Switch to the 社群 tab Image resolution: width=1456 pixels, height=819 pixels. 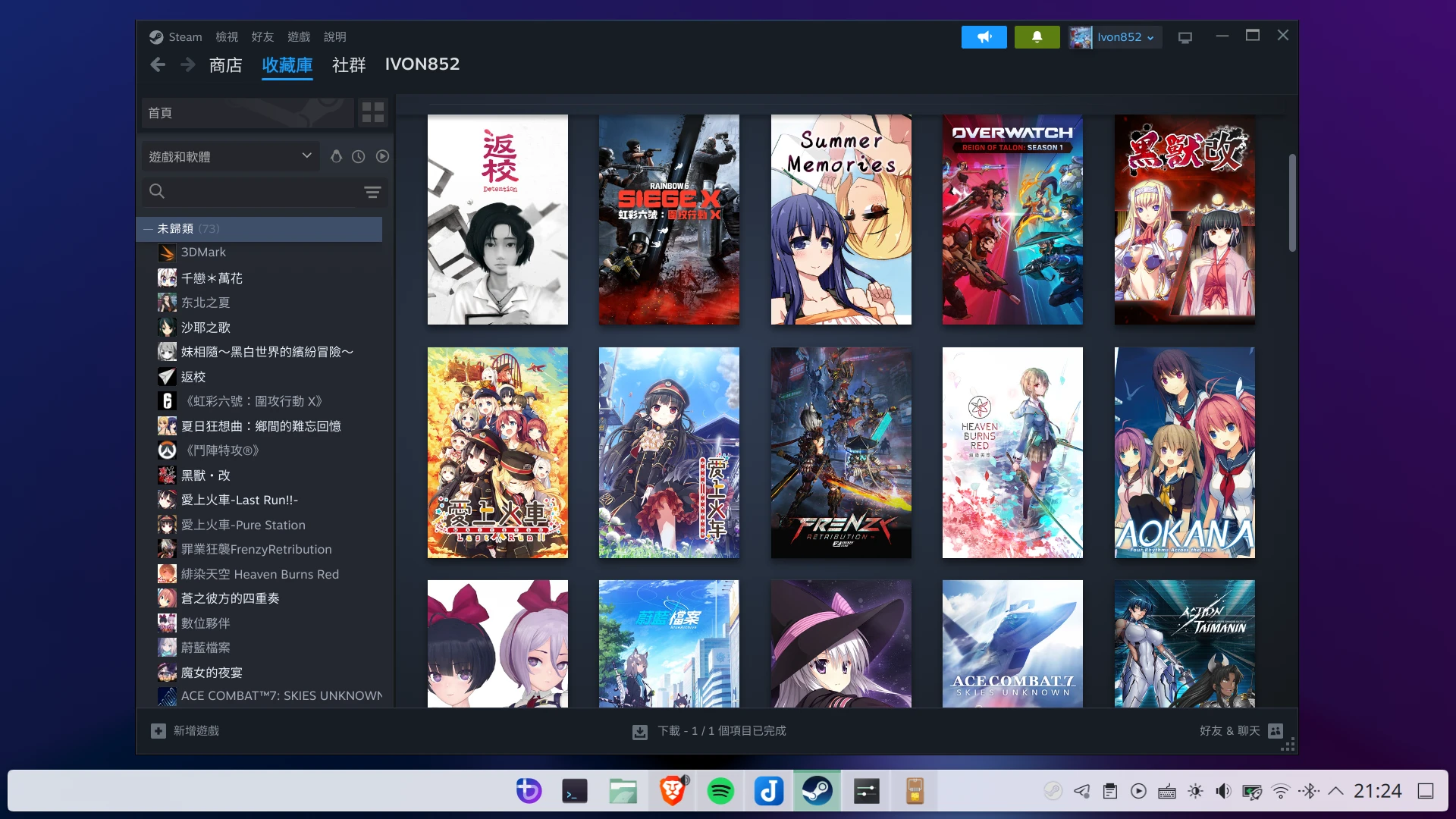click(349, 65)
